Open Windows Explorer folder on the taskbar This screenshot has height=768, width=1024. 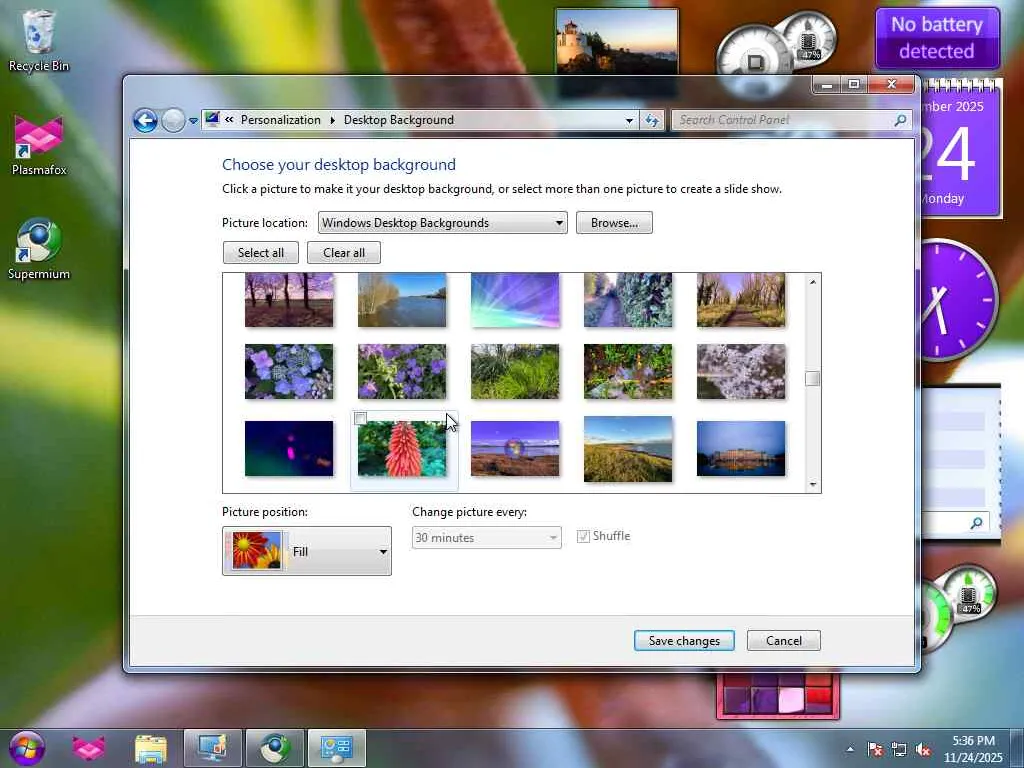151,748
